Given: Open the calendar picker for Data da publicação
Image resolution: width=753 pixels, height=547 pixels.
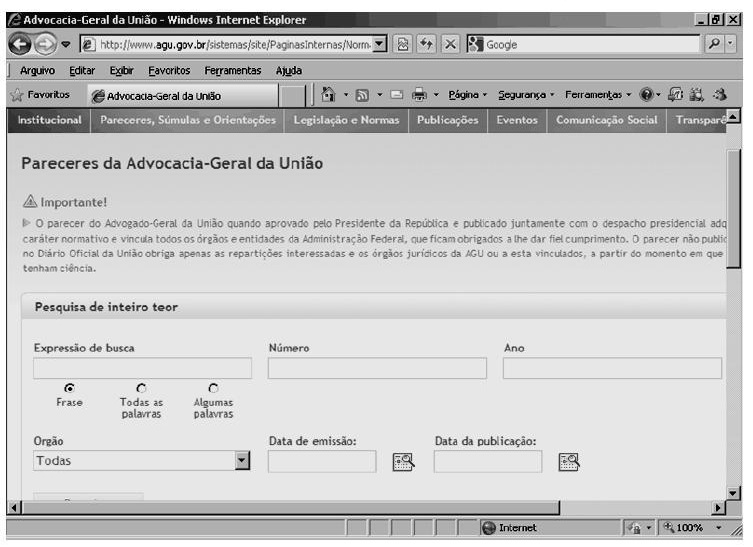Looking at the screenshot, I should [x=569, y=462].
